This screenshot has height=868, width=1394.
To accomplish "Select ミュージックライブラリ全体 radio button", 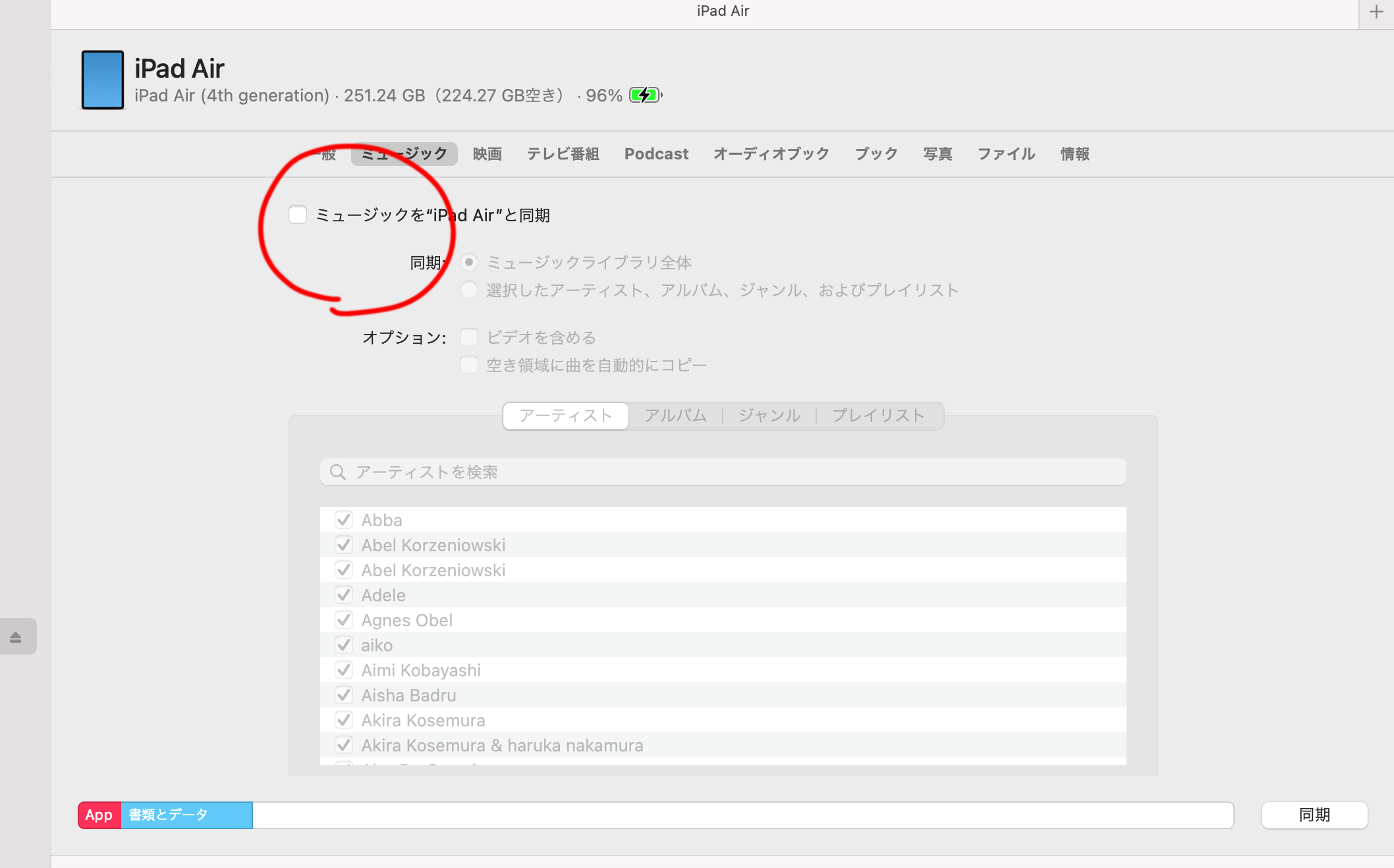I will tap(469, 263).
